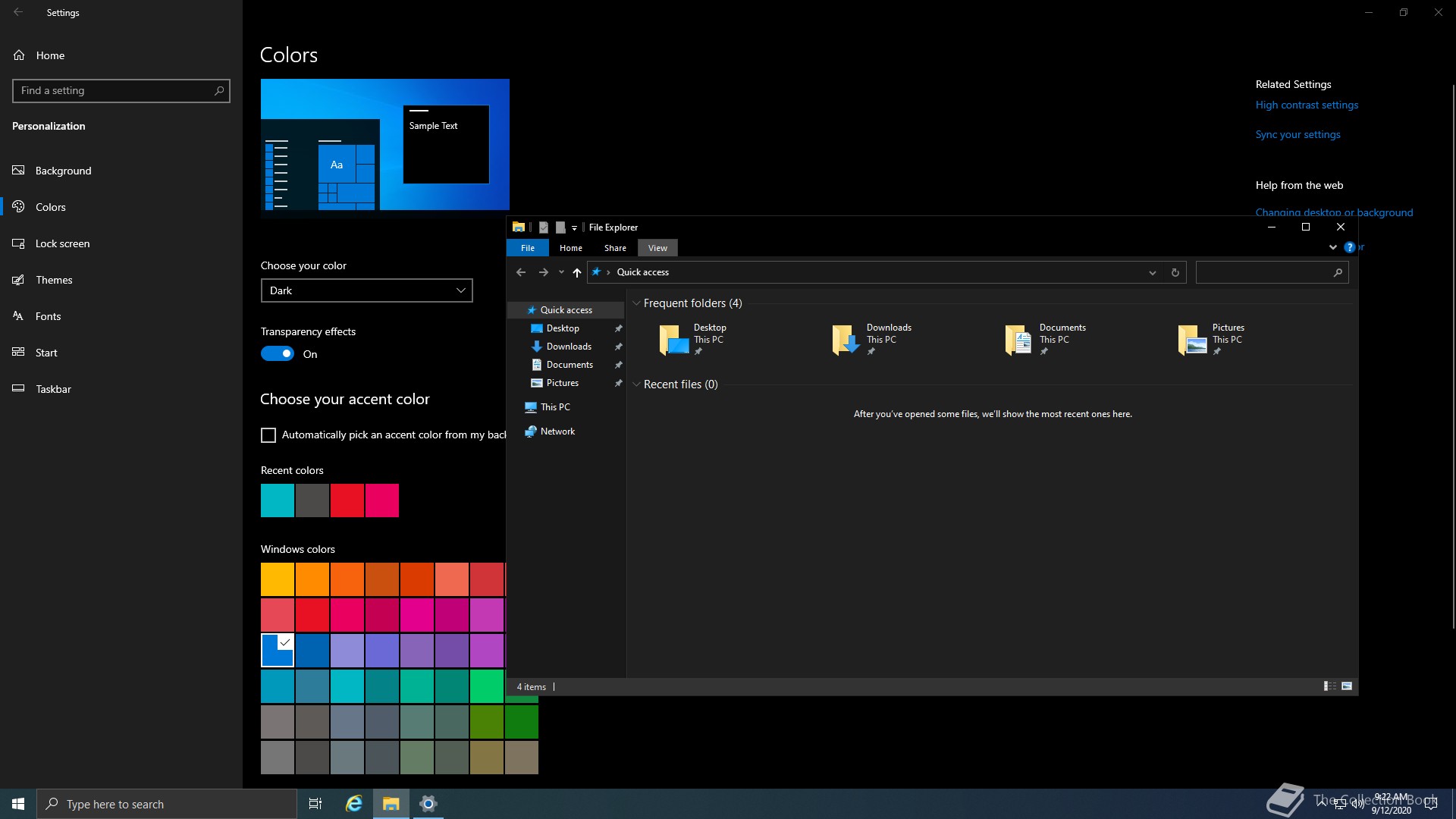Select the teal recent color swatch
The width and height of the screenshot is (1456, 819).
(278, 500)
